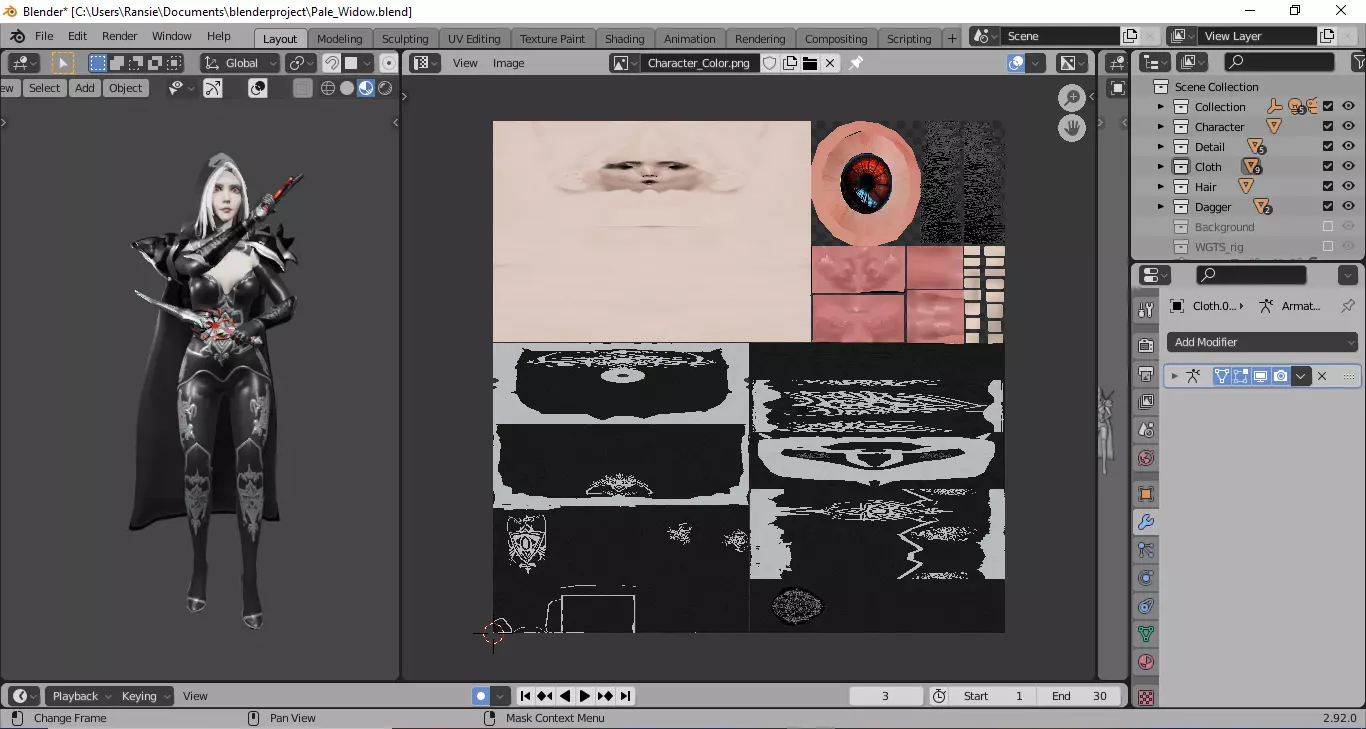1366x729 pixels.
Task: Toggle snapping magnet in the 3D viewport
Action: click(331, 63)
